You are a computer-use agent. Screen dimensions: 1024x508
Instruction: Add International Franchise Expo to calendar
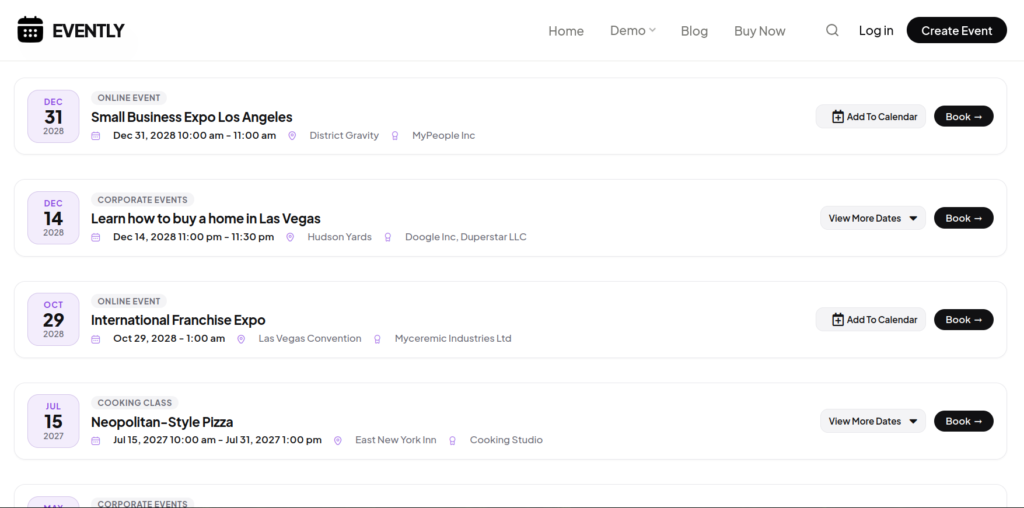point(871,319)
